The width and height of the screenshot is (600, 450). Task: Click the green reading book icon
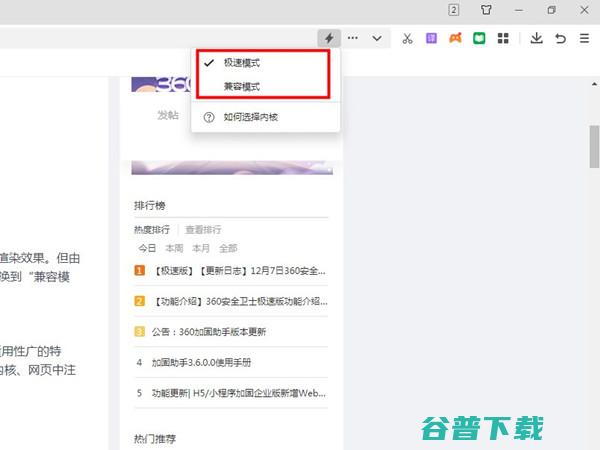[x=479, y=38]
